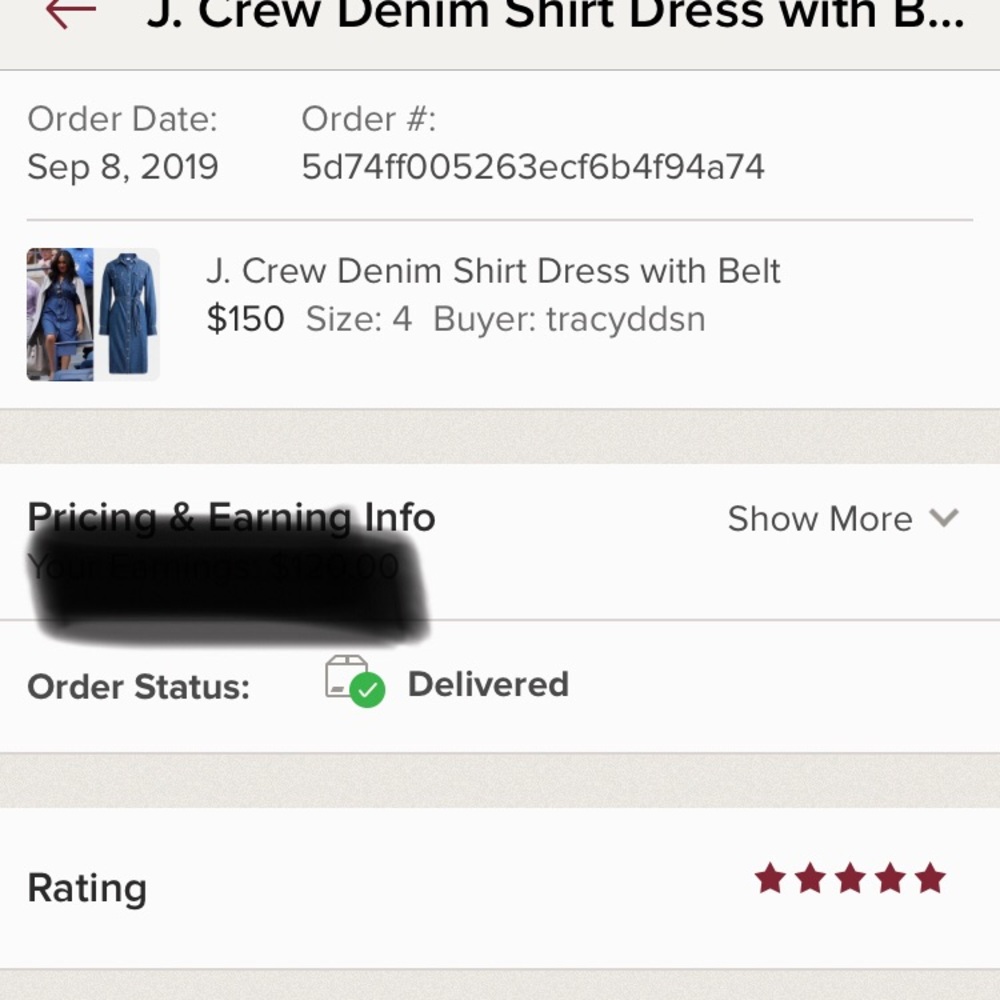Click the Order Status section label
Viewport: 1000px width, 1000px height.
(142, 686)
